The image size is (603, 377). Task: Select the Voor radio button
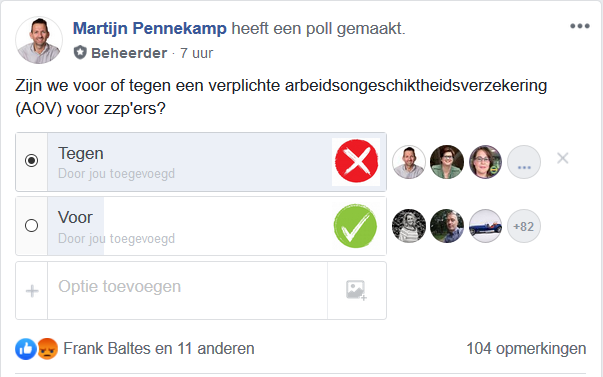point(31,225)
